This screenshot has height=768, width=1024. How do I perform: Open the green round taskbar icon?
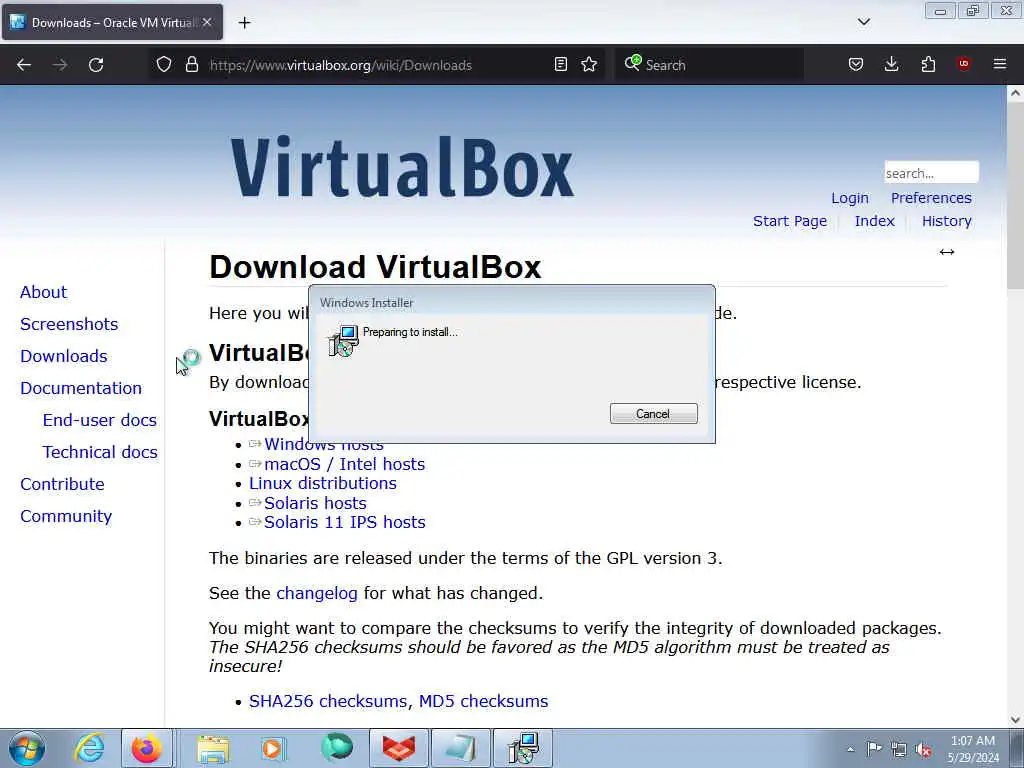point(337,748)
